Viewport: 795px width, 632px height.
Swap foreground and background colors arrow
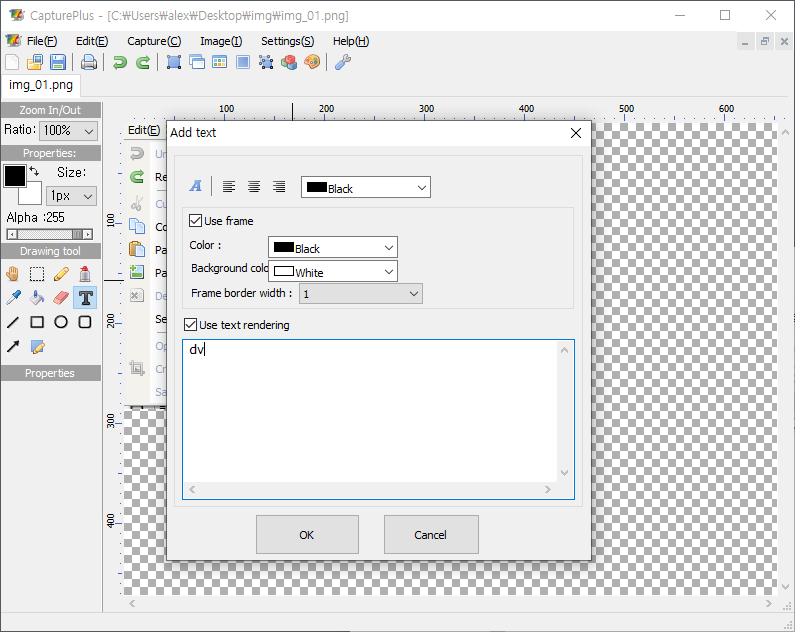coord(33,173)
